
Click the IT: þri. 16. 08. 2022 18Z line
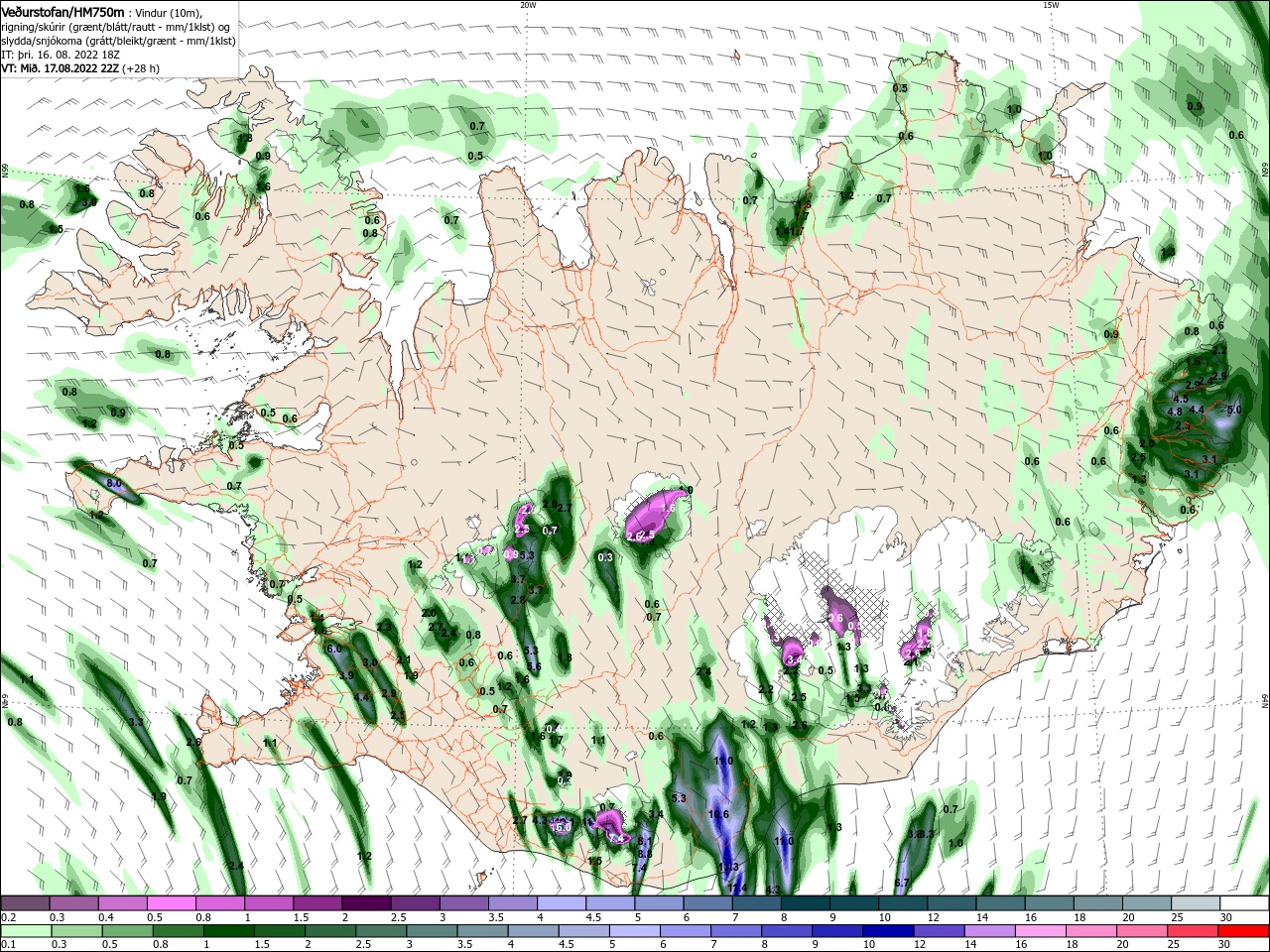coord(62,55)
